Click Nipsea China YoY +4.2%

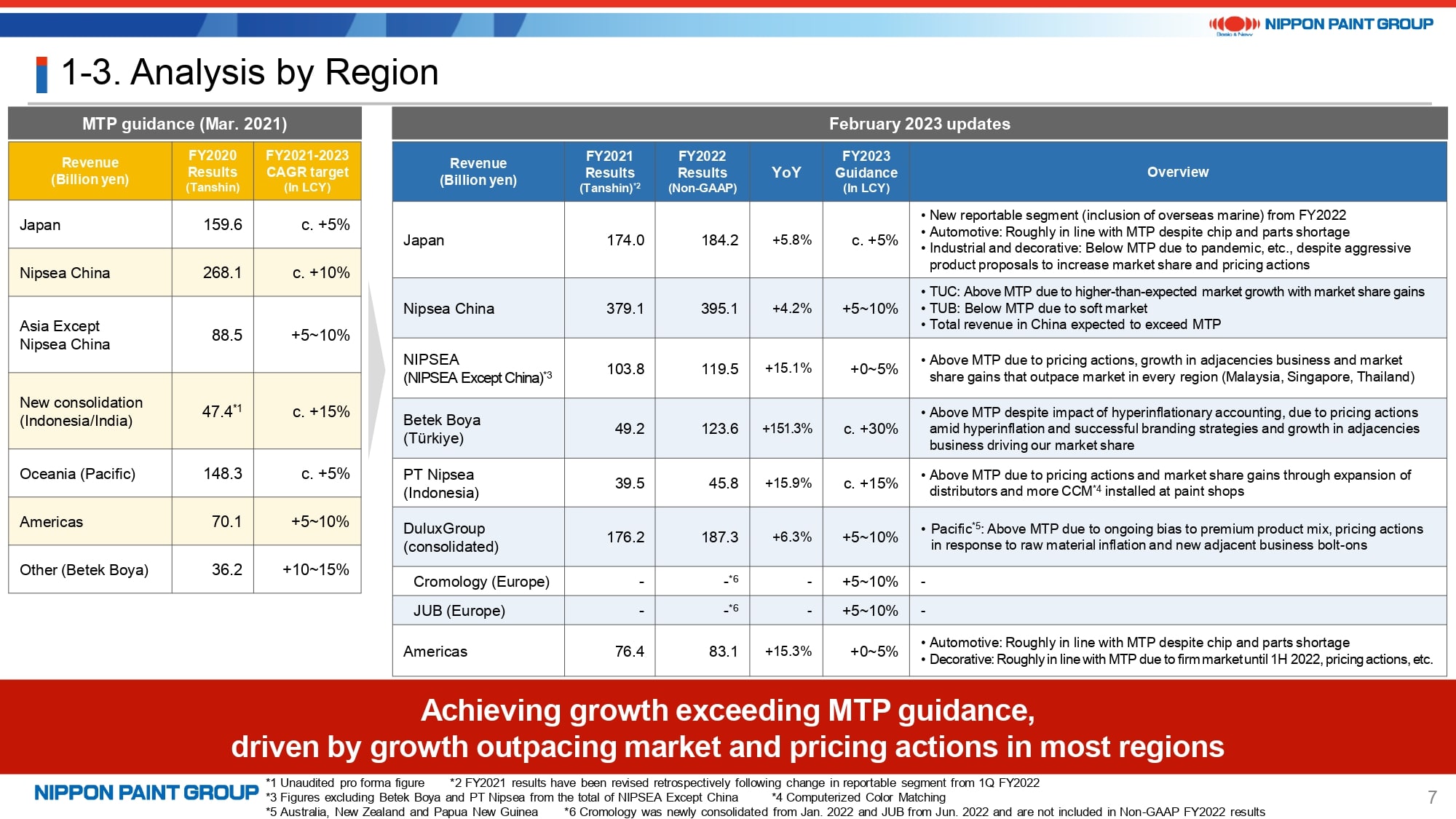click(x=792, y=308)
